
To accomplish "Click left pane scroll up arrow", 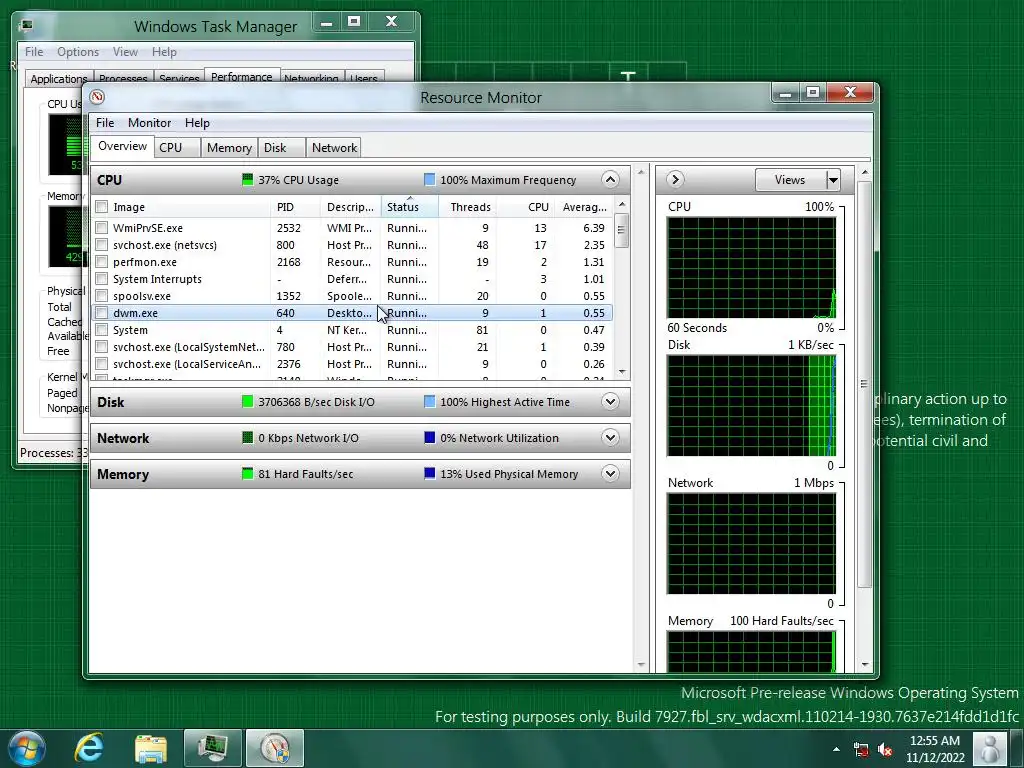I will [641, 172].
